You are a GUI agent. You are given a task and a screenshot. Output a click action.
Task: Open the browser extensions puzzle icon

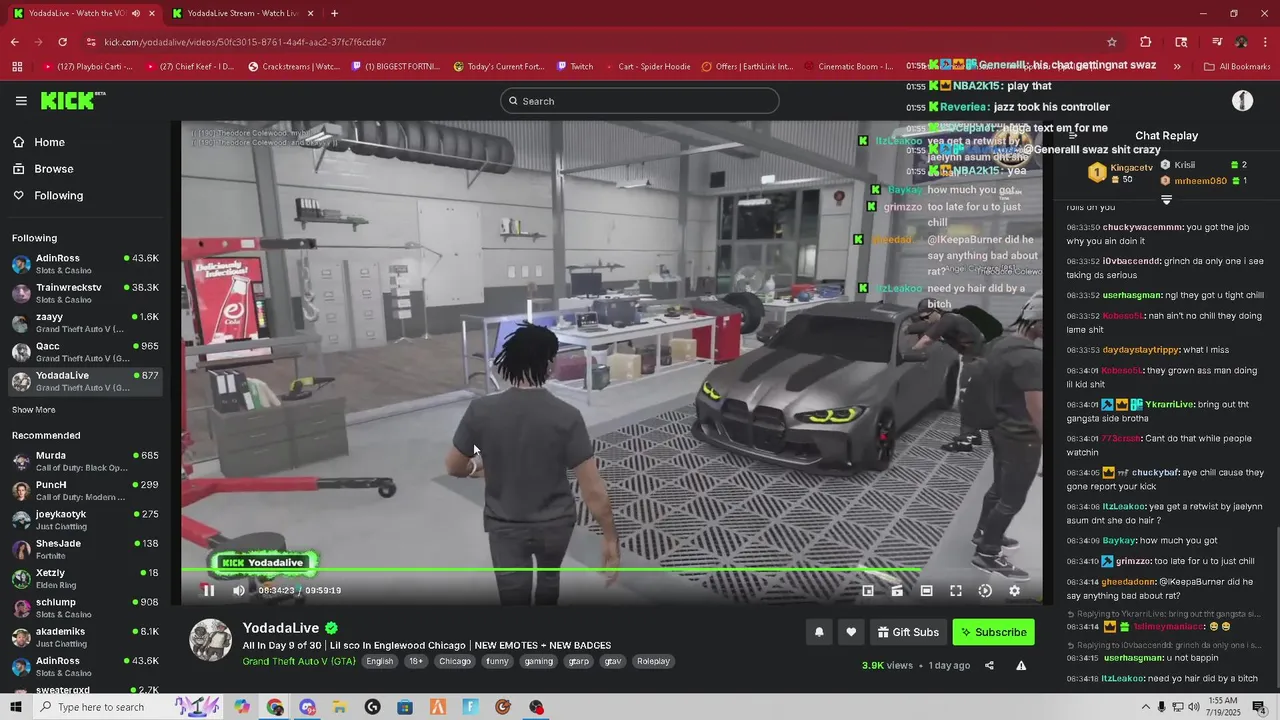coord(1146,42)
